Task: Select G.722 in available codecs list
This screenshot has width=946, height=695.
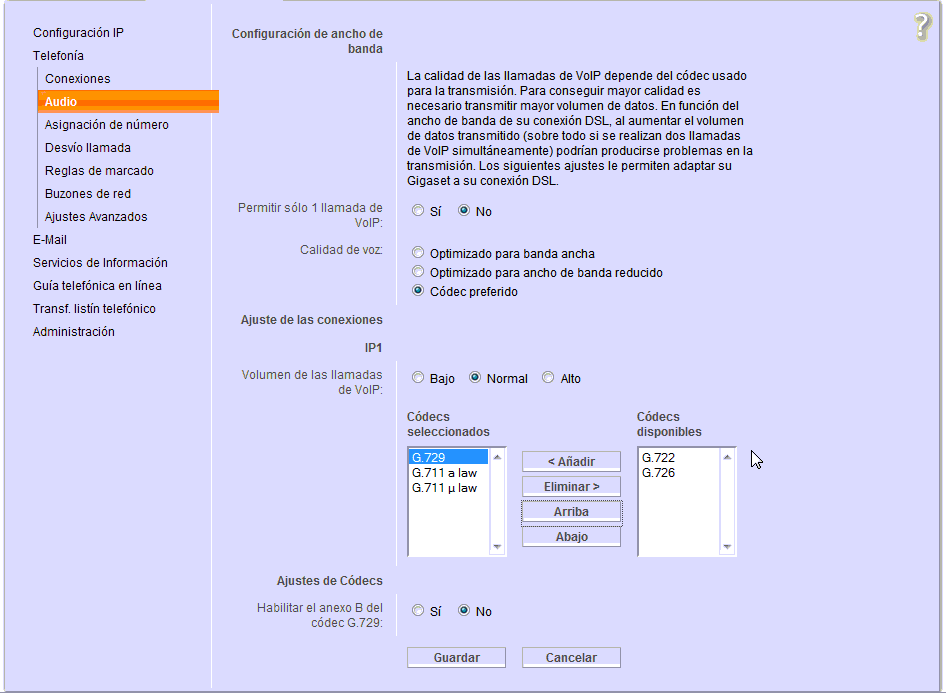Action: 658,458
